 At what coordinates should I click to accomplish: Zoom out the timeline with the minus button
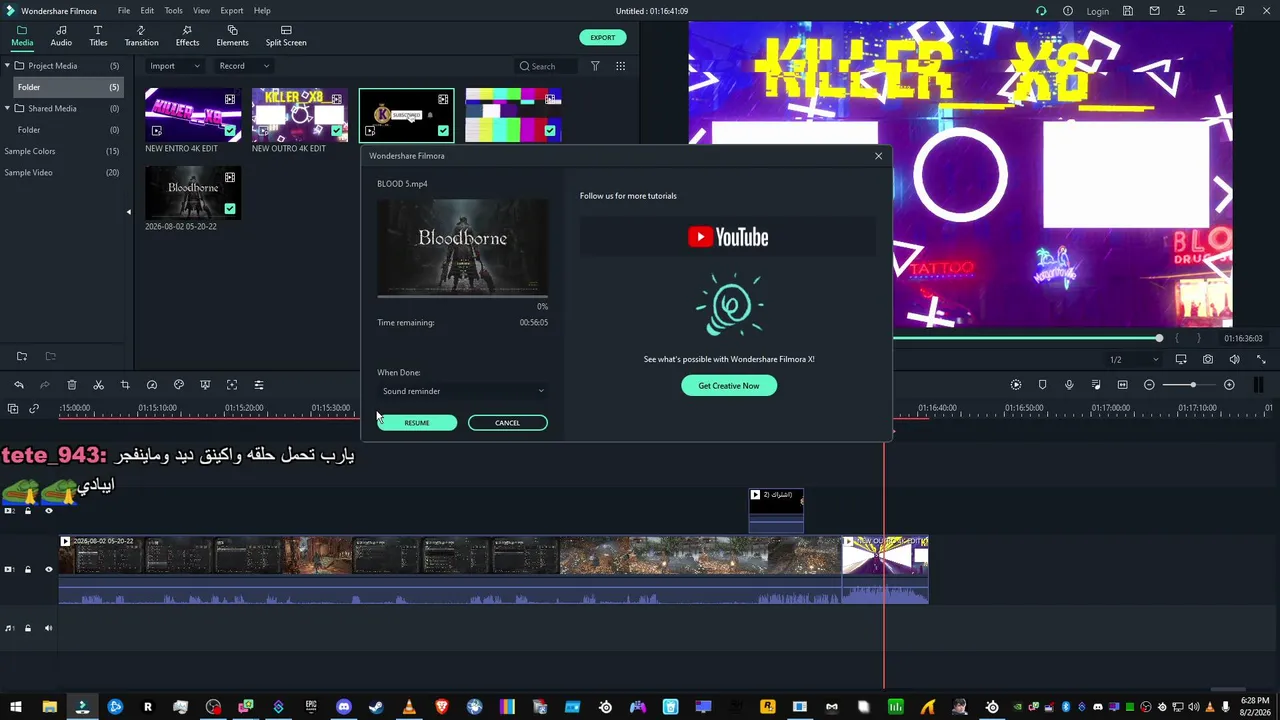pyautogui.click(x=1149, y=385)
